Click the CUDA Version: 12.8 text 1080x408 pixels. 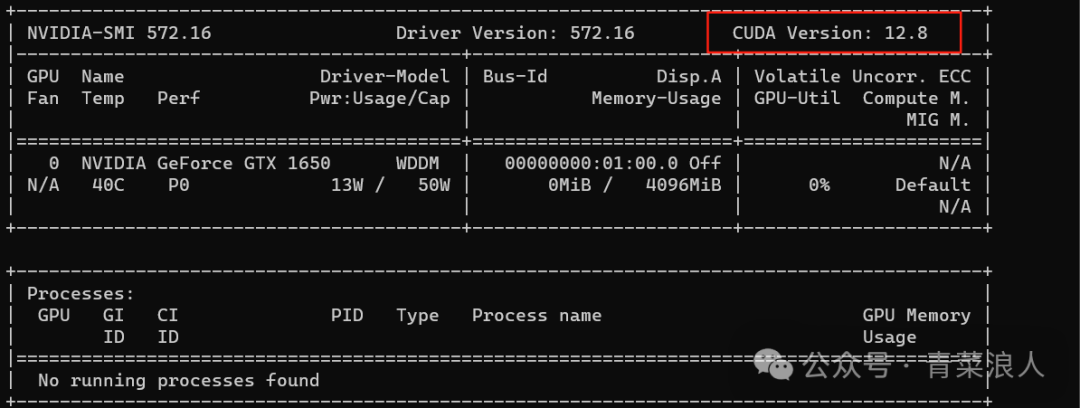(x=830, y=32)
